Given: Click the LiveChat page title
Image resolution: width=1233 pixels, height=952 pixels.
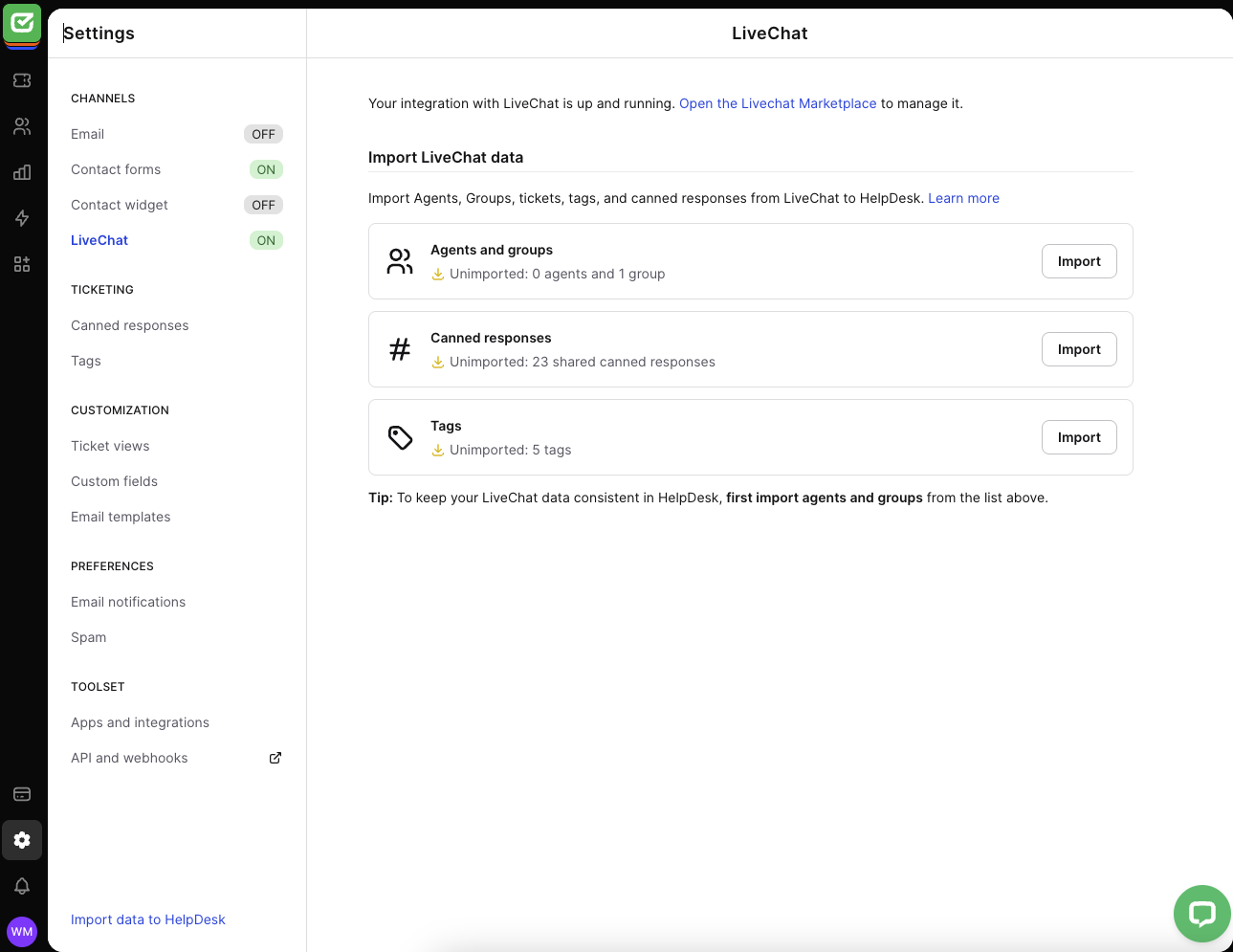Looking at the screenshot, I should (x=770, y=33).
